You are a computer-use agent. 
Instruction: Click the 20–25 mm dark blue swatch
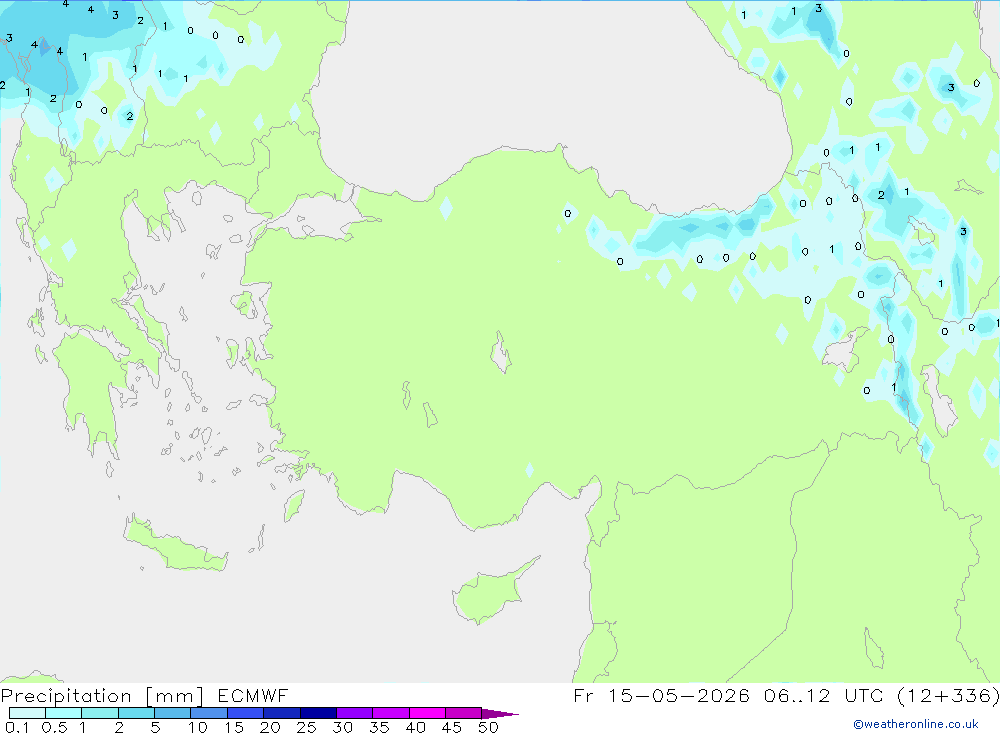point(282,713)
